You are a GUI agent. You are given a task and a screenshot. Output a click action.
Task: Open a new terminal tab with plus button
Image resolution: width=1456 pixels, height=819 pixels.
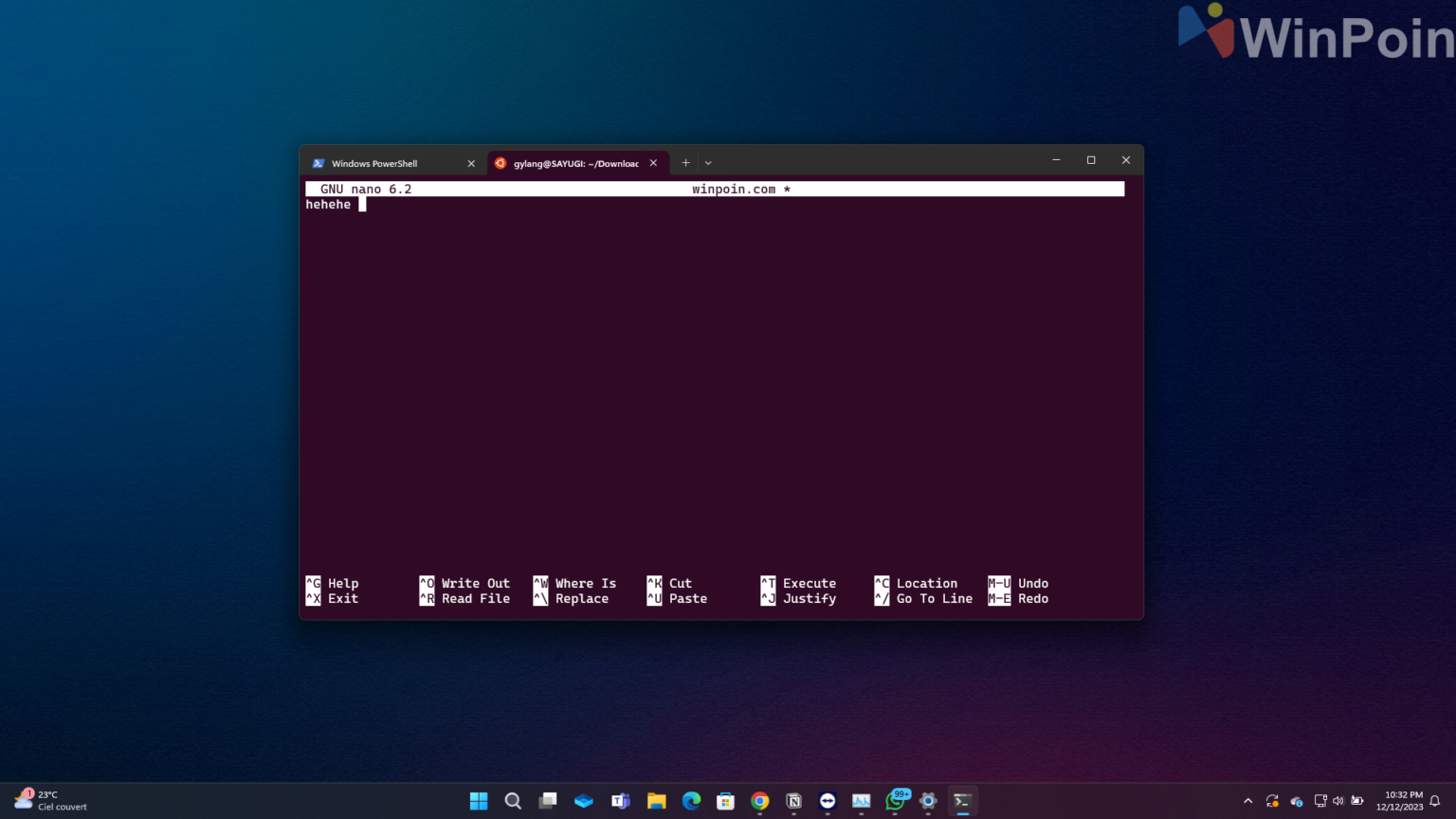tap(684, 162)
